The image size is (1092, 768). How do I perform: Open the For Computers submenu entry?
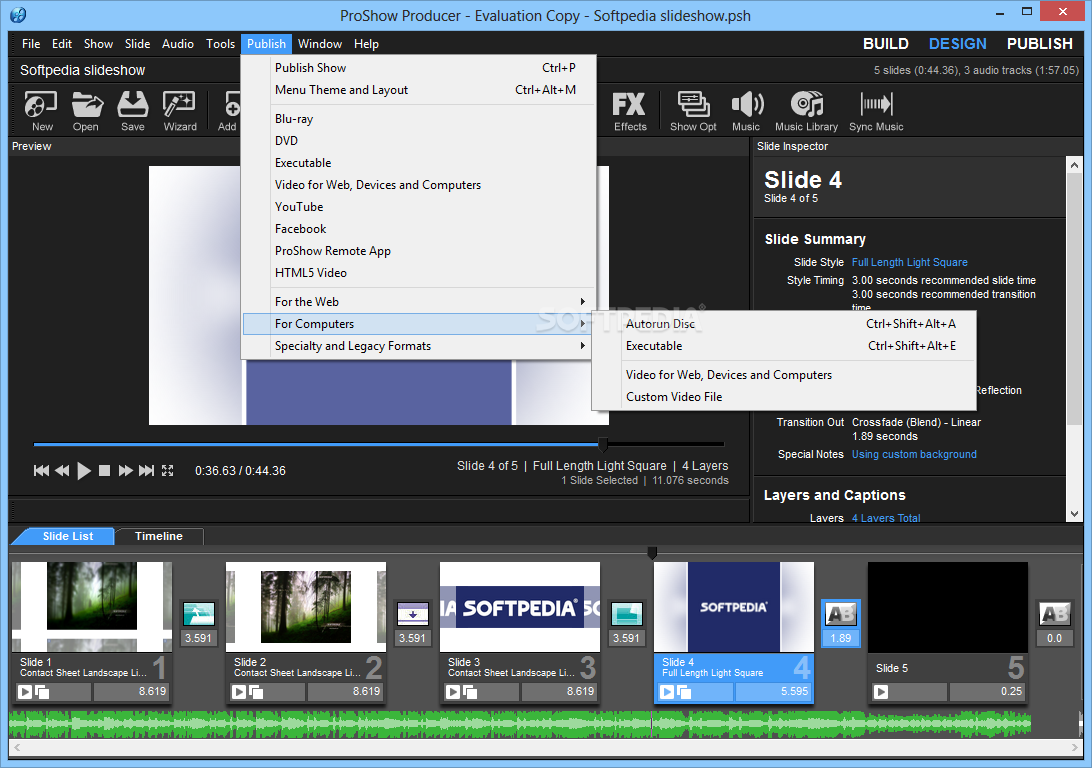click(x=419, y=324)
